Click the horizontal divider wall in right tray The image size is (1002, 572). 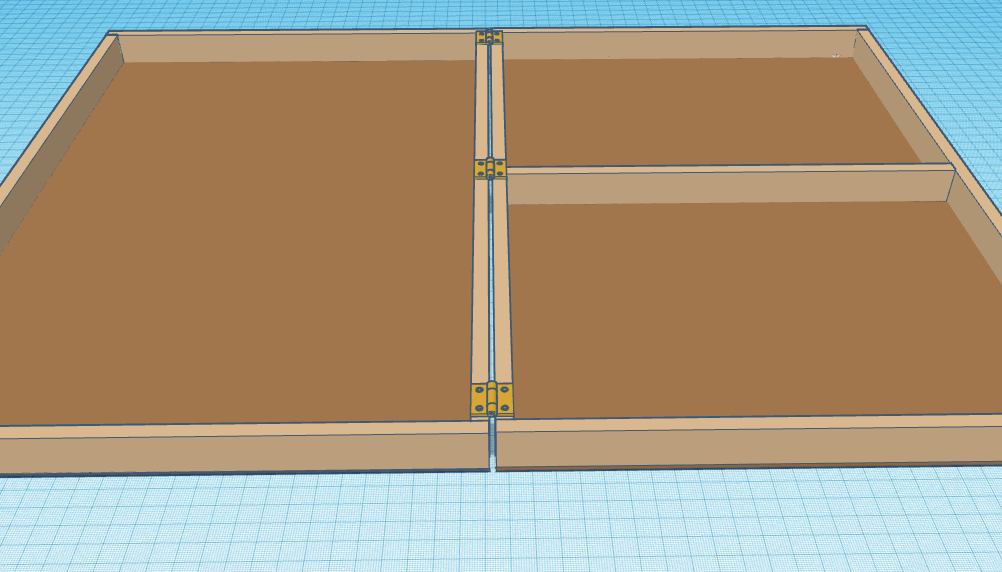point(730,186)
